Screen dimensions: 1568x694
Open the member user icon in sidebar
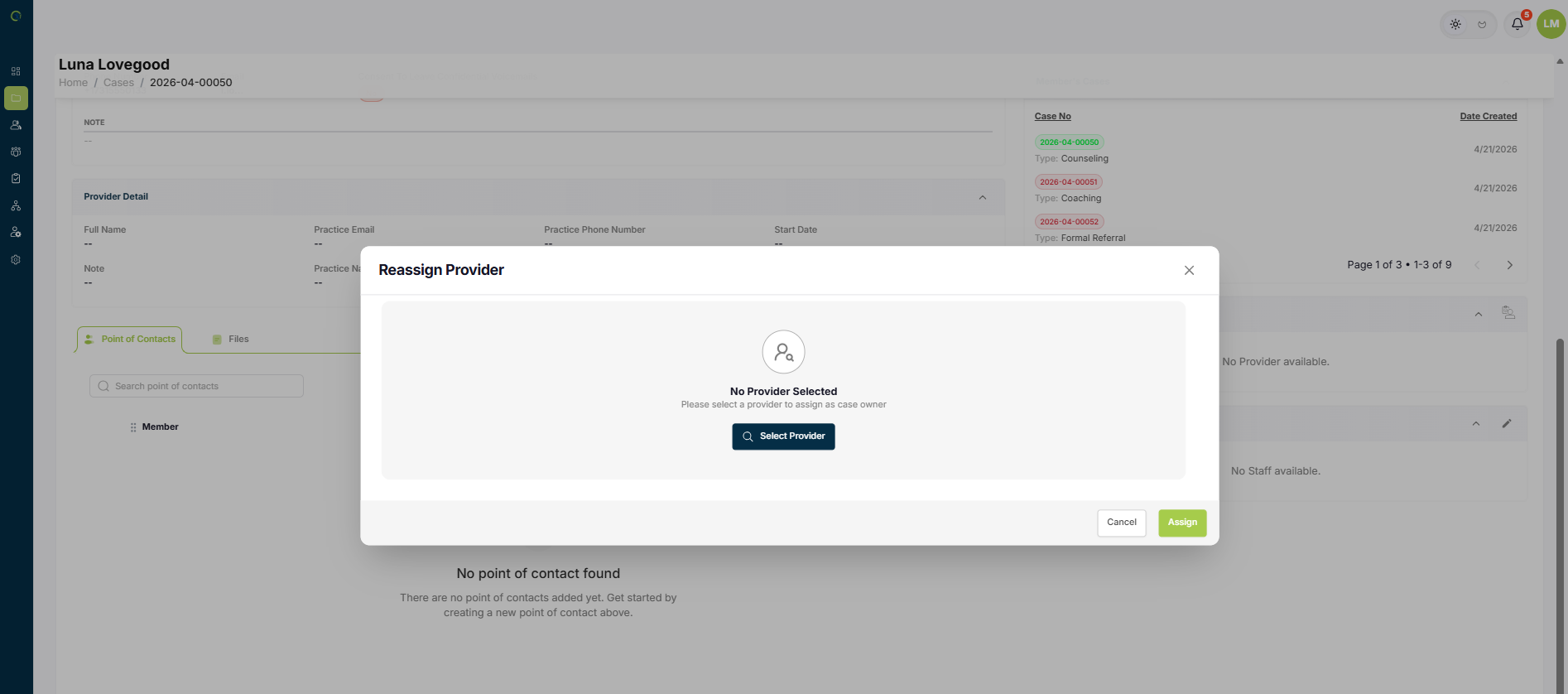pyautogui.click(x=16, y=125)
